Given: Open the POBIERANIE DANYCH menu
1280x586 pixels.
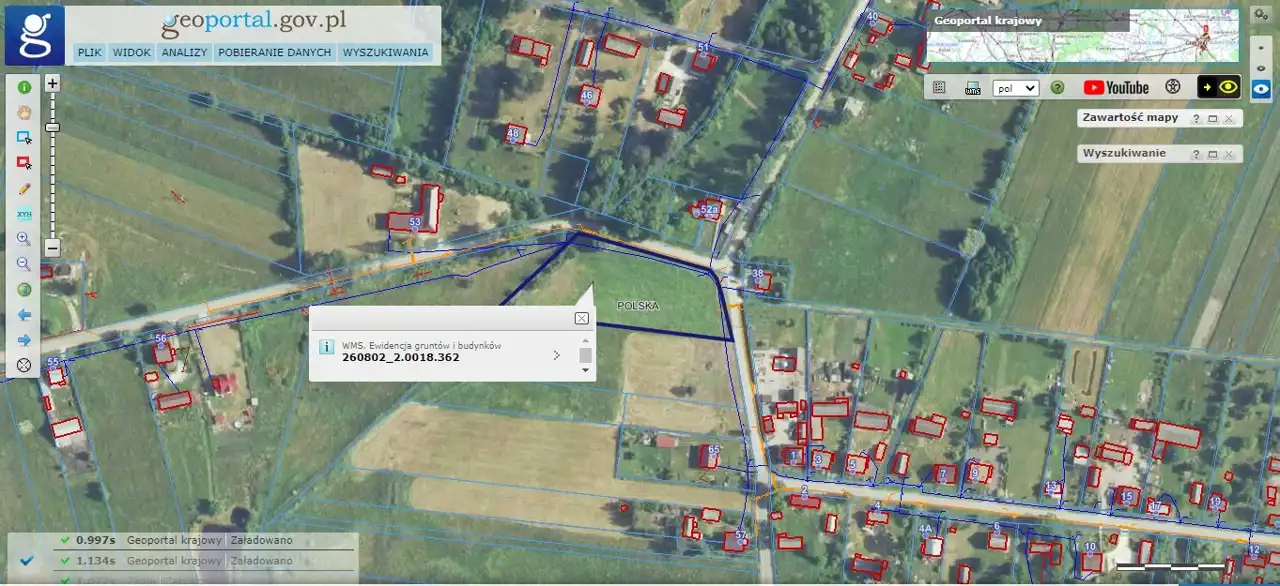Looking at the screenshot, I should click(274, 52).
